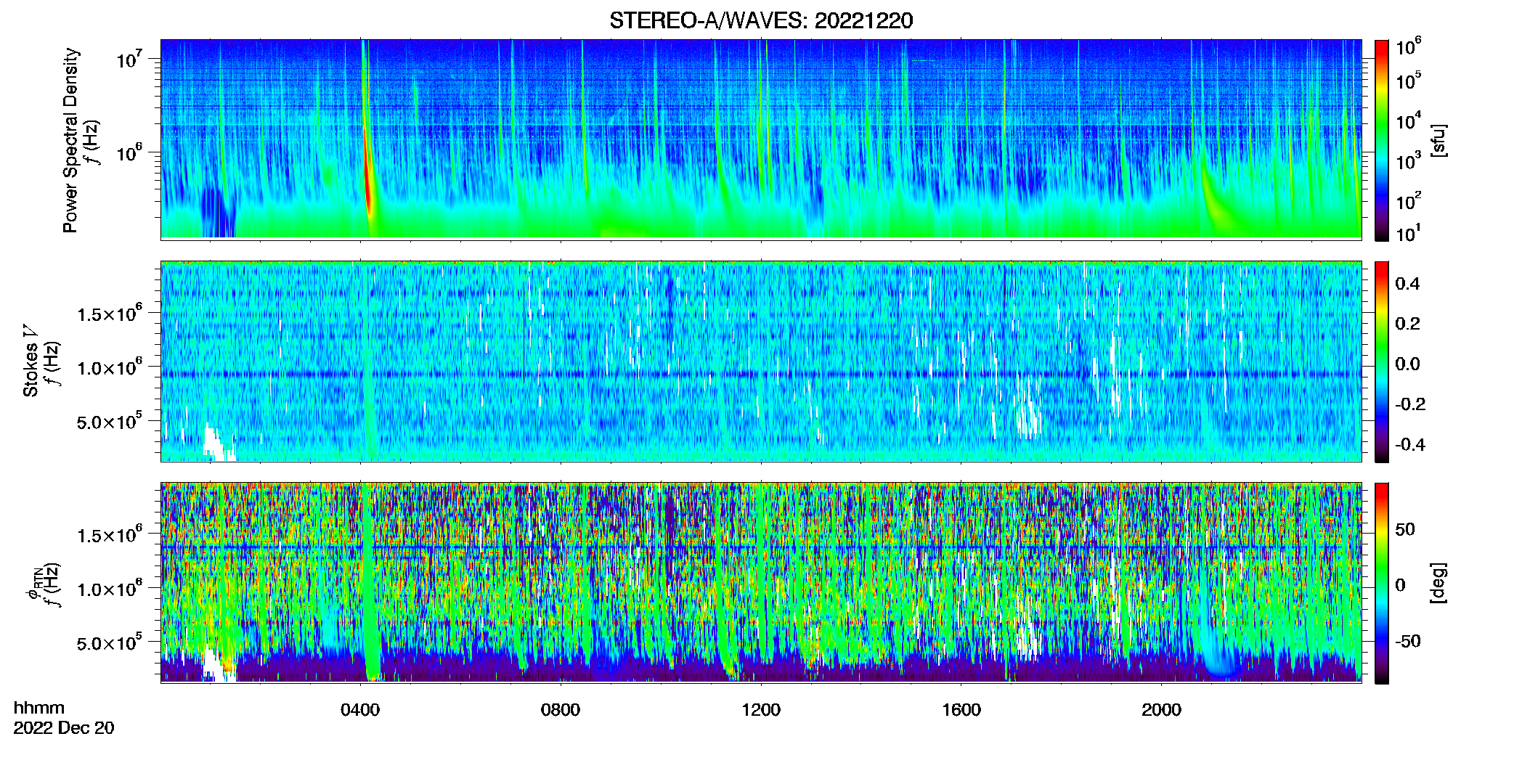Viewport: 1522px width, 784px height.
Task: Click the "-0.4" label on the Stokes V color bar
Action: pos(1409,444)
